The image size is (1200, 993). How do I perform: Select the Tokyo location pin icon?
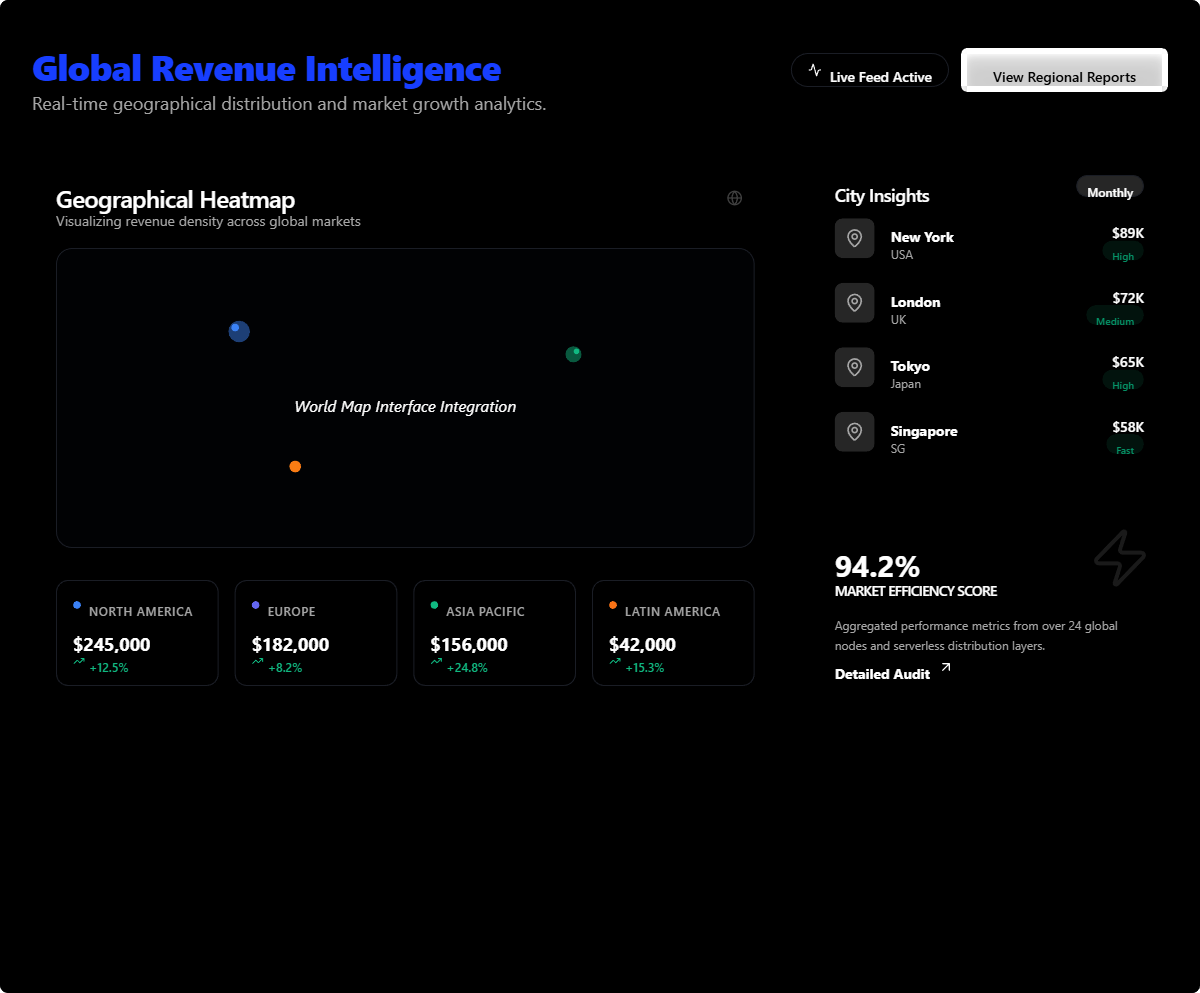(x=854, y=367)
